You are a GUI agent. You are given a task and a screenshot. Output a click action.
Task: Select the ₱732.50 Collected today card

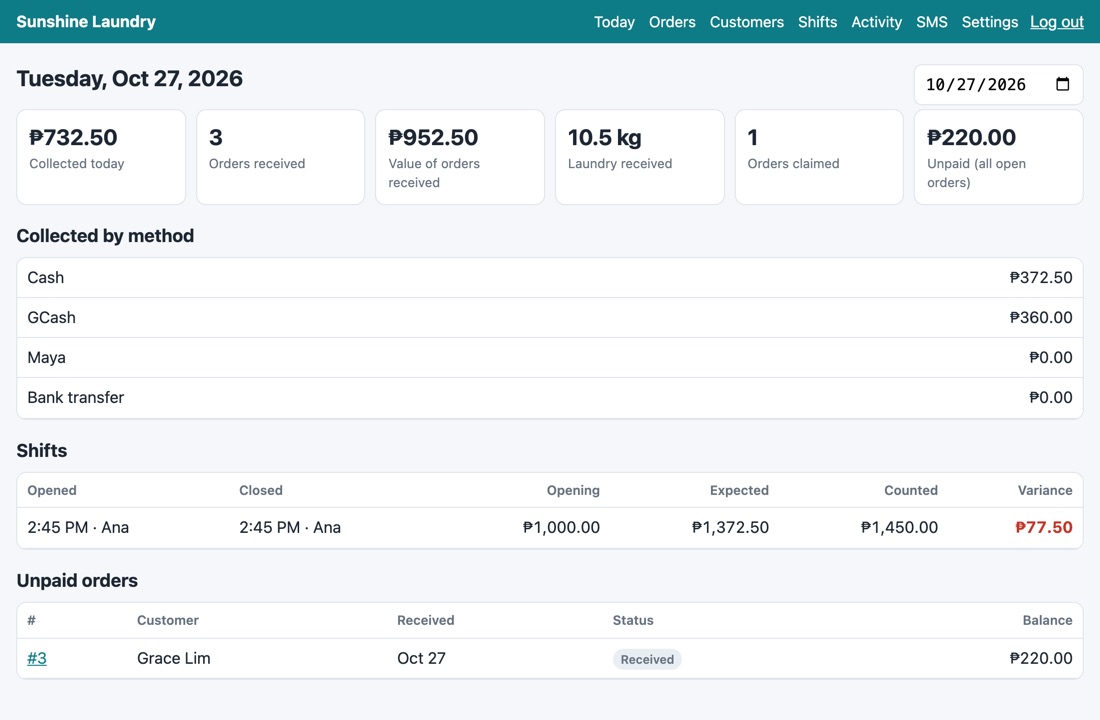point(101,157)
